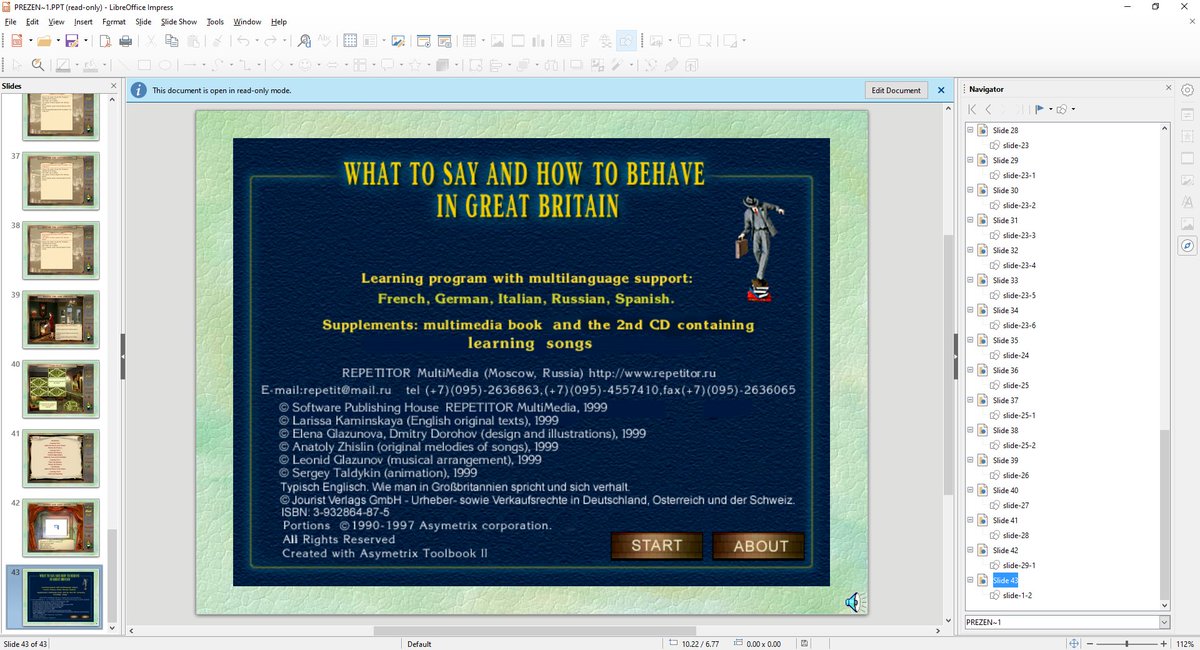The width and height of the screenshot is (1200, 650).
Task: Click Navigator Show Shapes icon
Action: pos(1062,109)
